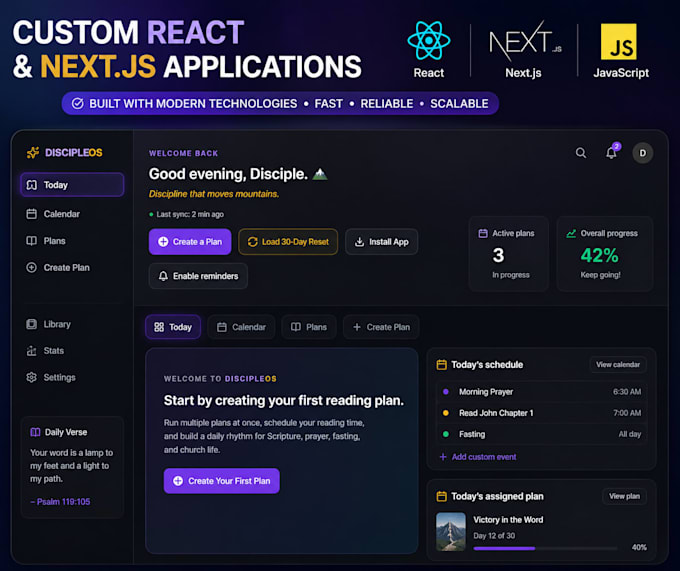Switch to the Plans tab

click(309, 327)
